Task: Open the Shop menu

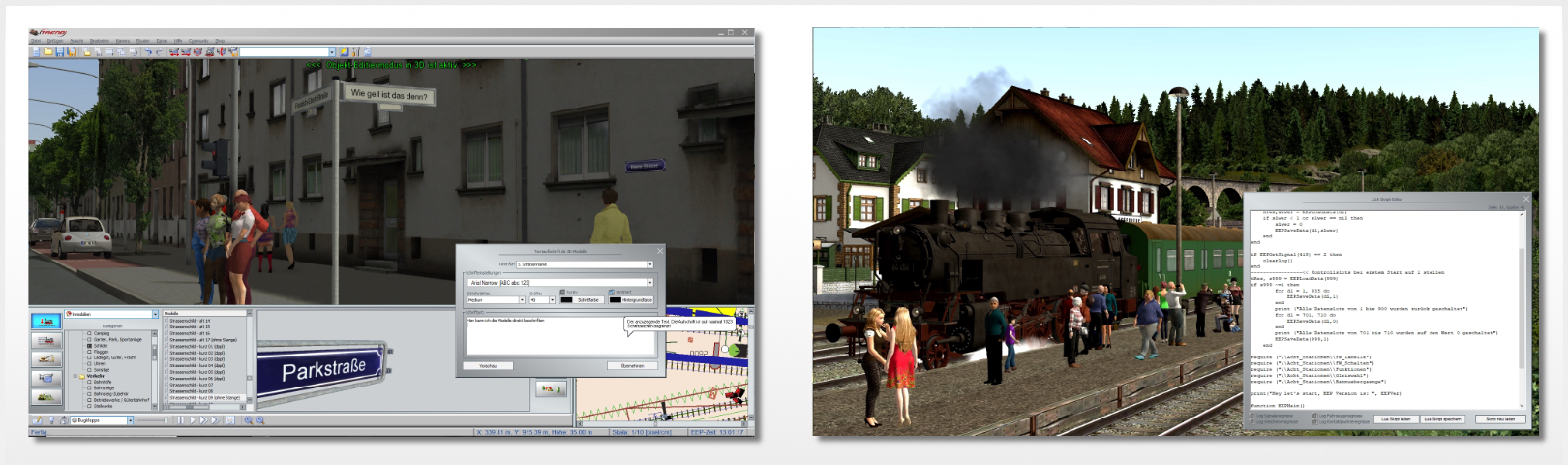Action: [220, 41]
